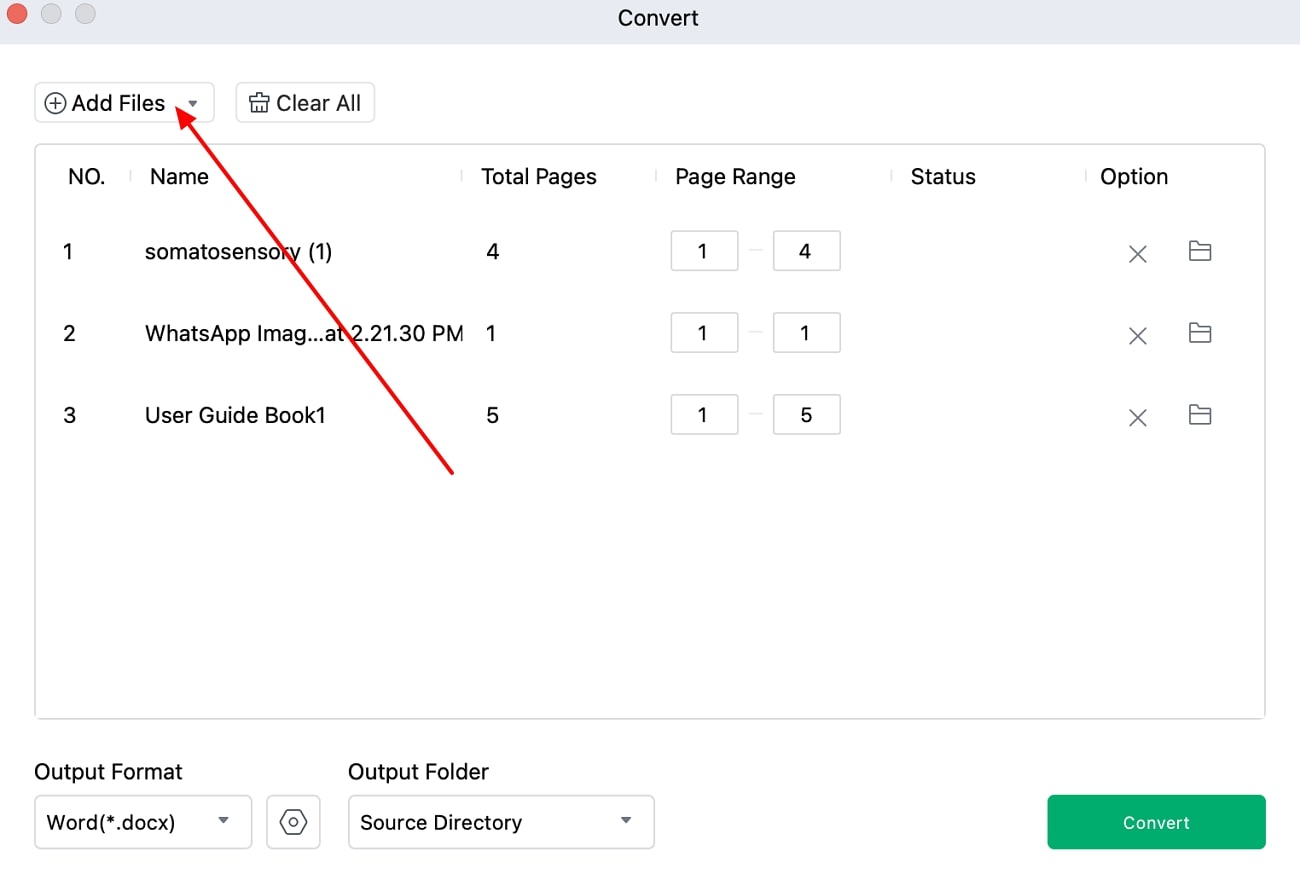Open the folder icon for the WhatsApp Image row
The height and width of the screenshot is (880, 1300).
click(1200, 333)
